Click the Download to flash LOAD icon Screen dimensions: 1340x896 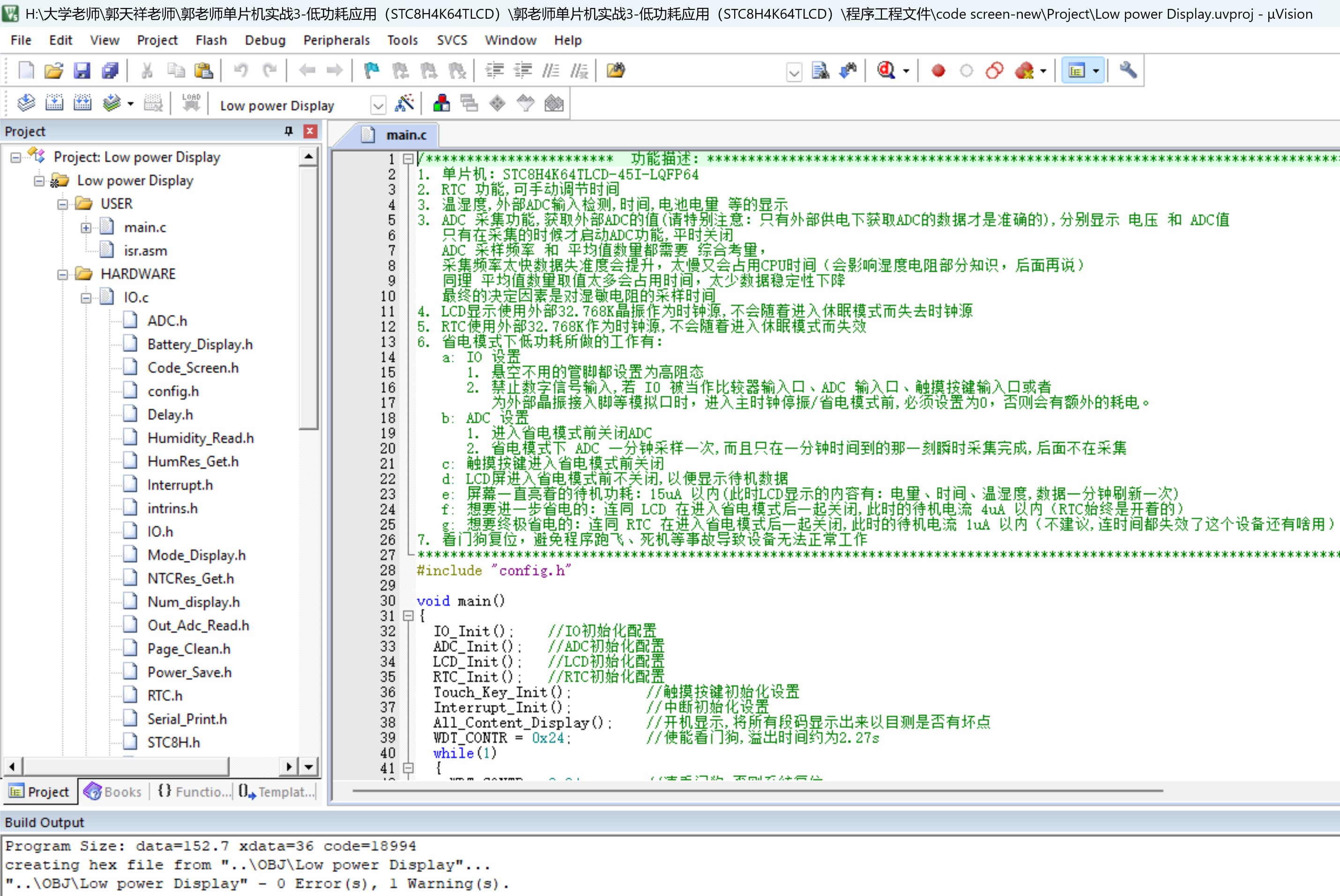pos(191,104)
